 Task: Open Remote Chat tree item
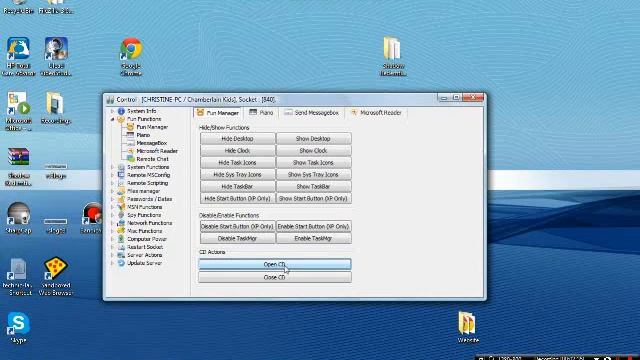pyautogui.click(x=152, y=159)
